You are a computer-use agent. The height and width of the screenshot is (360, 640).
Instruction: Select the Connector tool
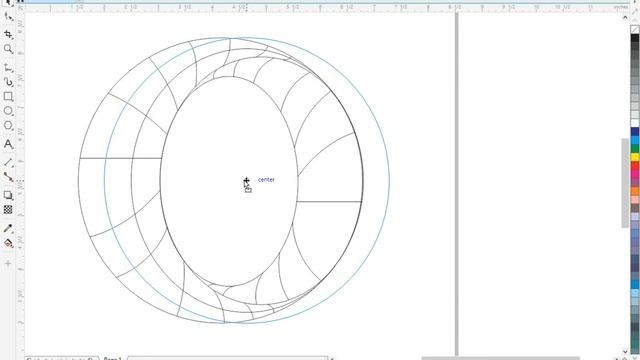tap(8, 177)
